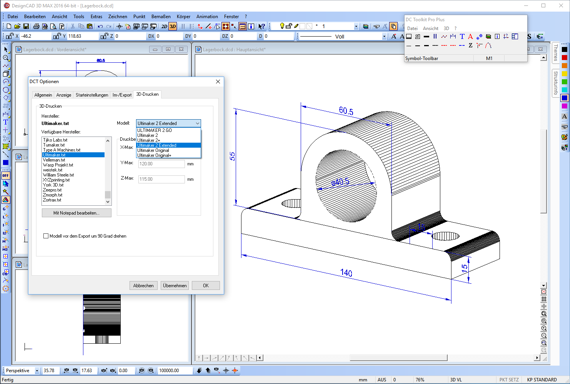Open Datei menu in DC Toolkit panel
Image resolution: width=570 pixels, height=384 pixels.
click(x=412, y=28)
